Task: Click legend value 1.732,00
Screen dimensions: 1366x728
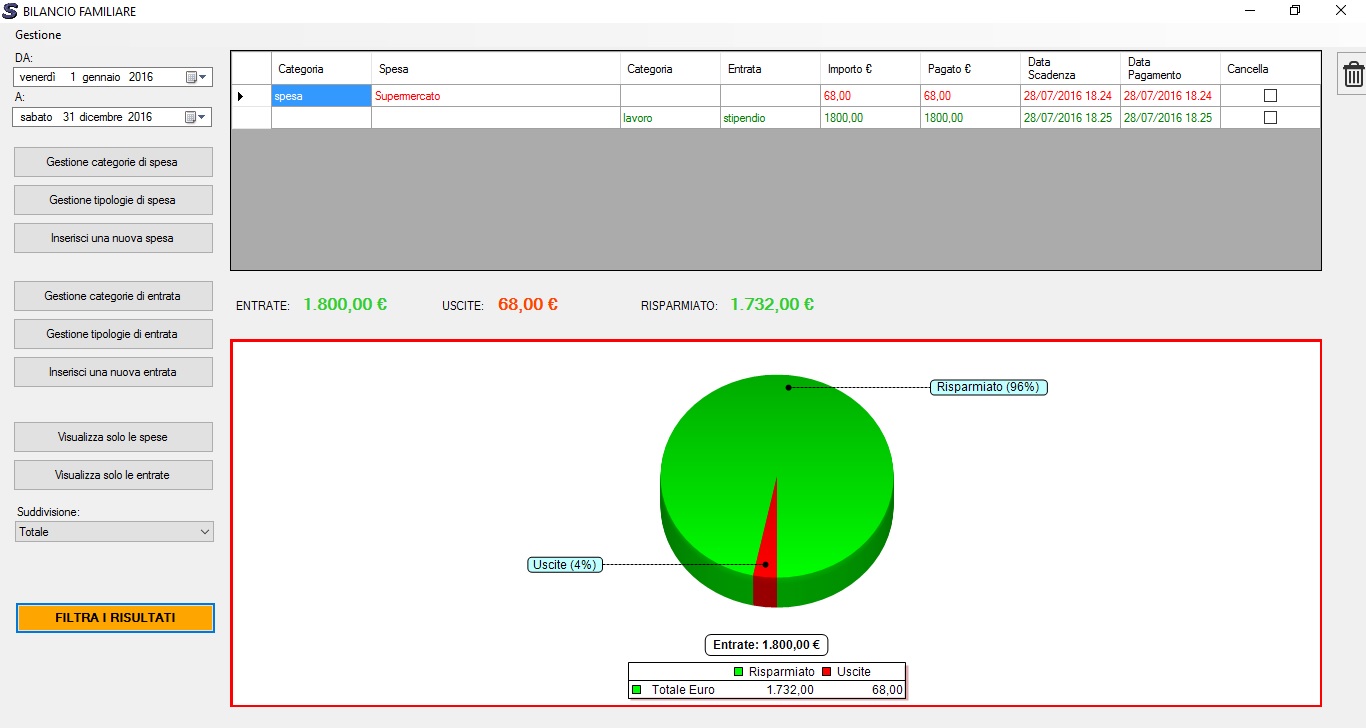Action: 790,690
